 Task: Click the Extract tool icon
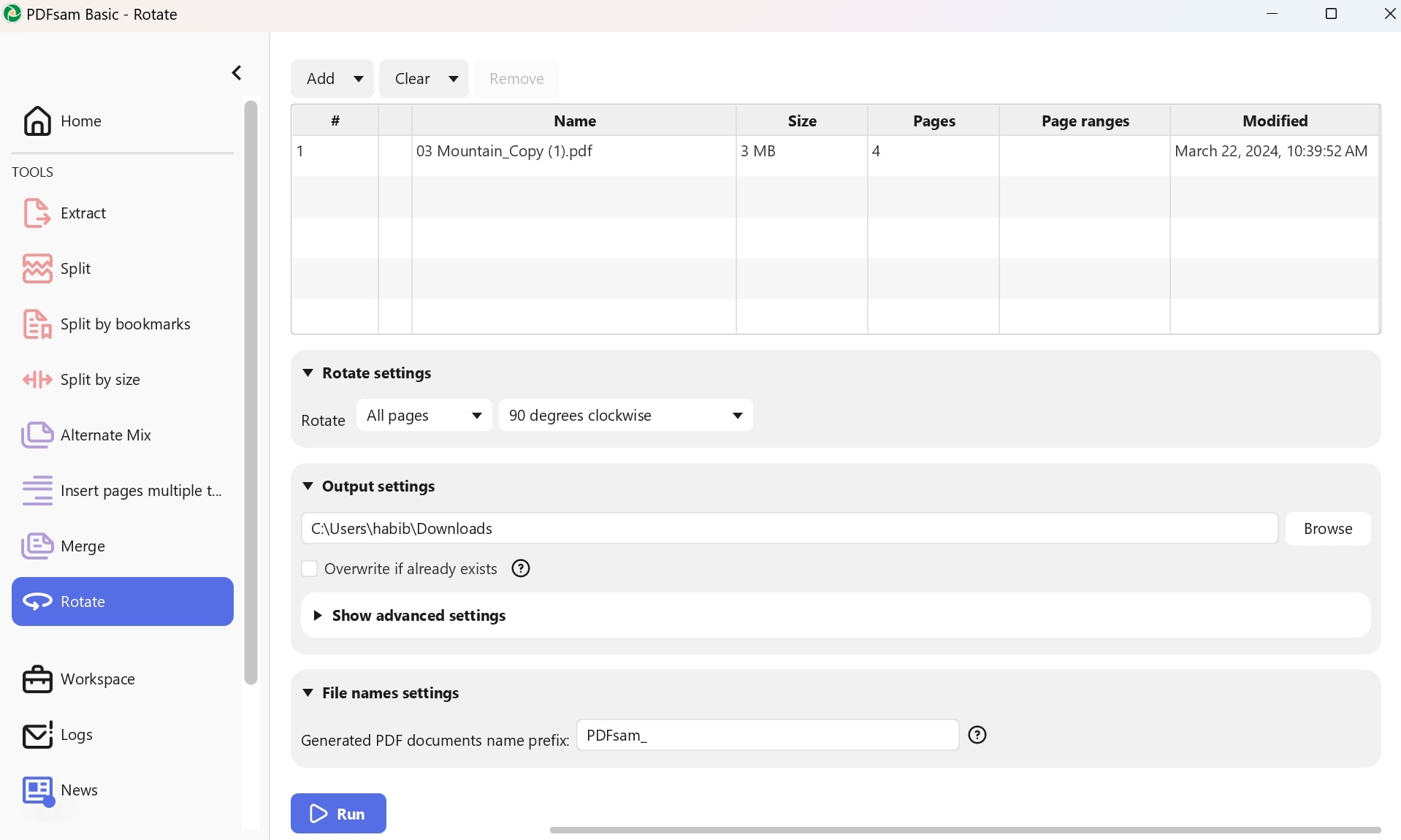37,213
